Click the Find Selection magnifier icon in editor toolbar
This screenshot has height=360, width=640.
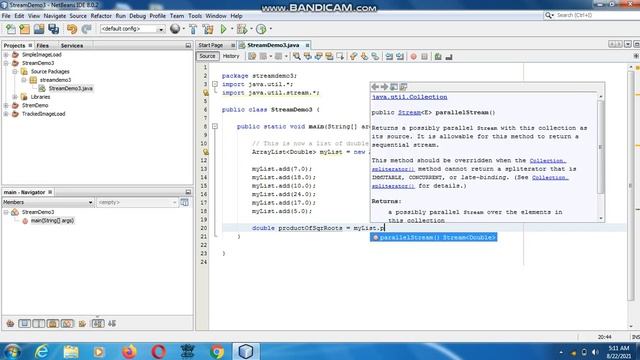coord(297,57)
